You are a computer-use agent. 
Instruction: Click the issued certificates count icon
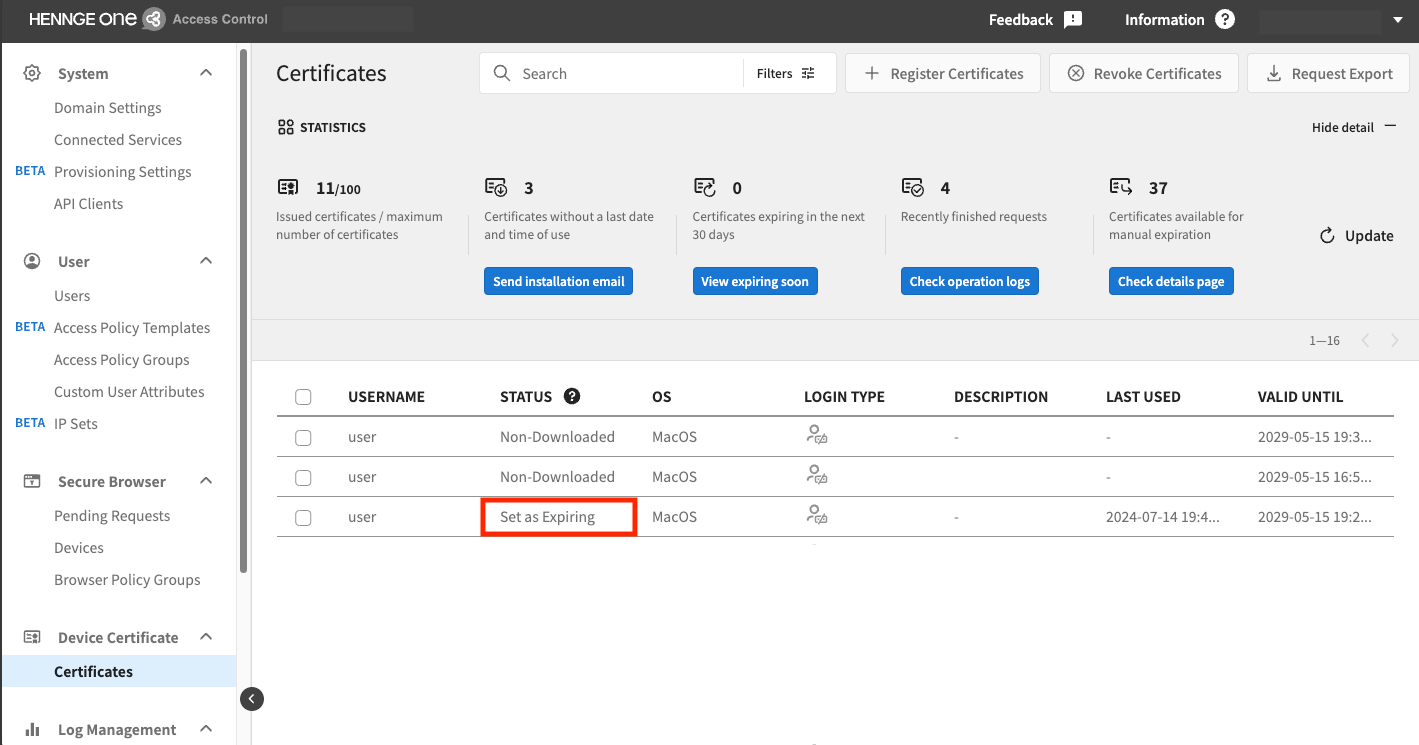pos(288,187)
